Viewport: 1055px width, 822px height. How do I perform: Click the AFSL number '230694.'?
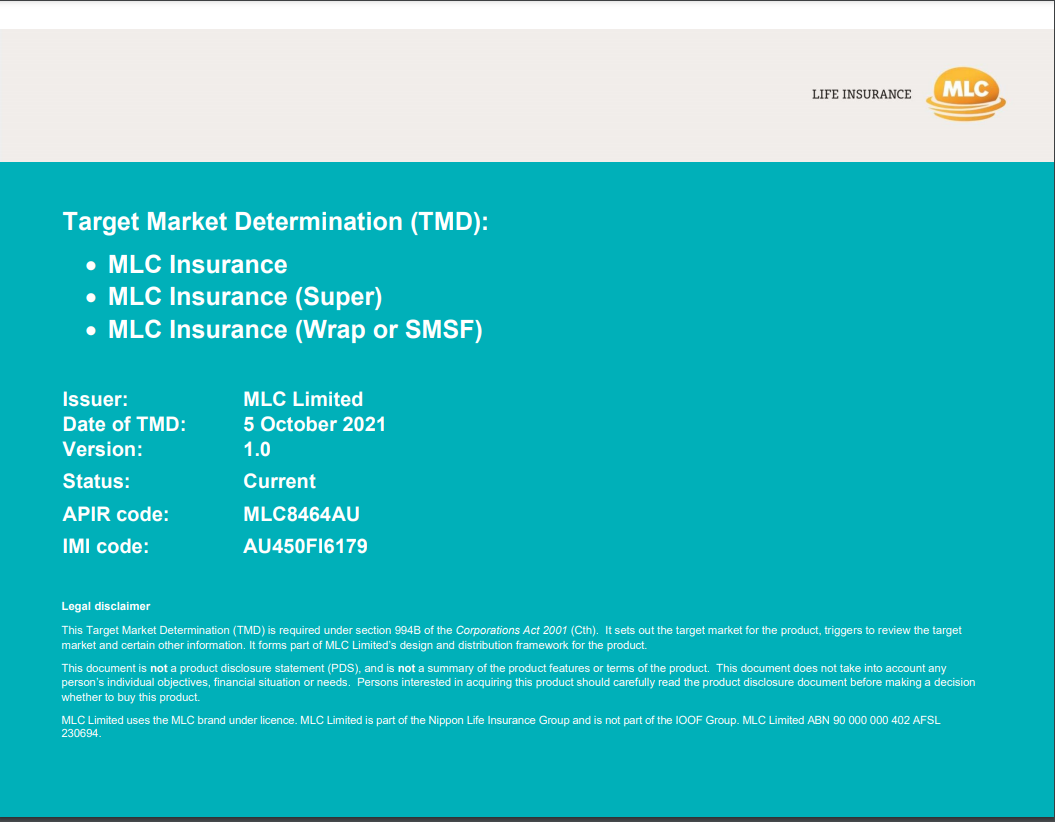pos(81,734)
